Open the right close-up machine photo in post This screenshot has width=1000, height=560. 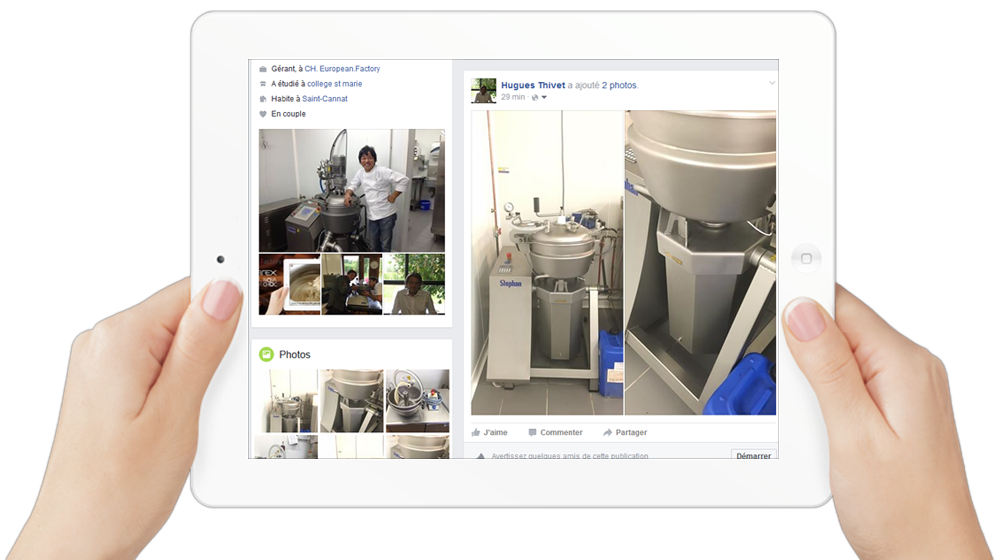click(x=700, y=262)
